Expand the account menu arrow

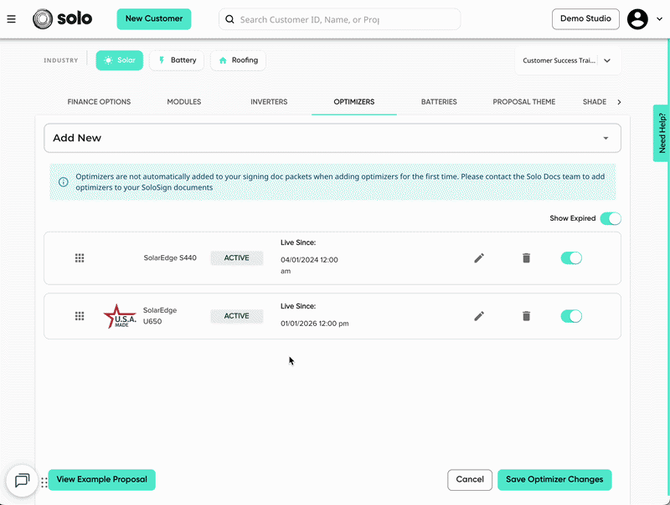click(x=659, y=19)
